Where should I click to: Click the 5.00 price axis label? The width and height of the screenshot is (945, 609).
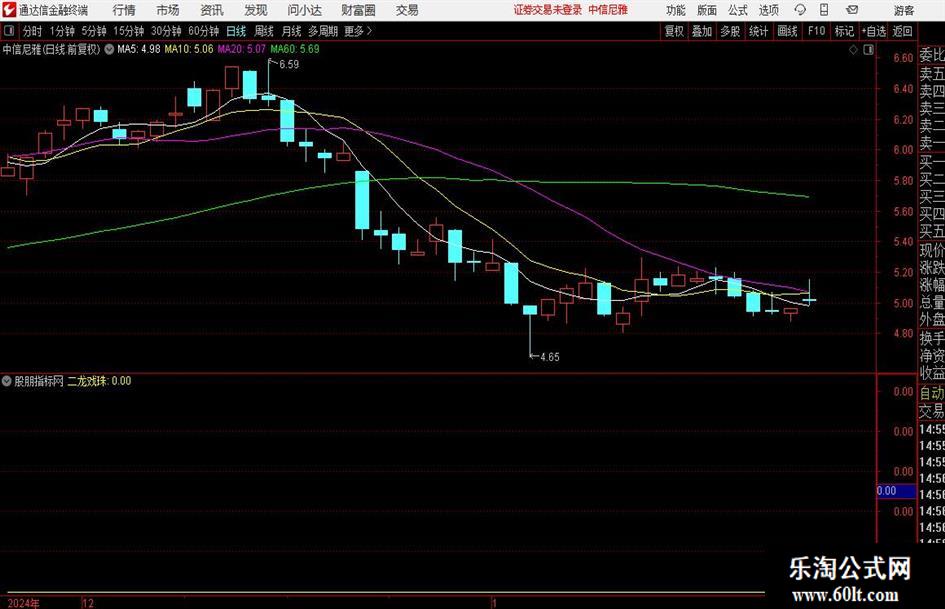[903, 303]
